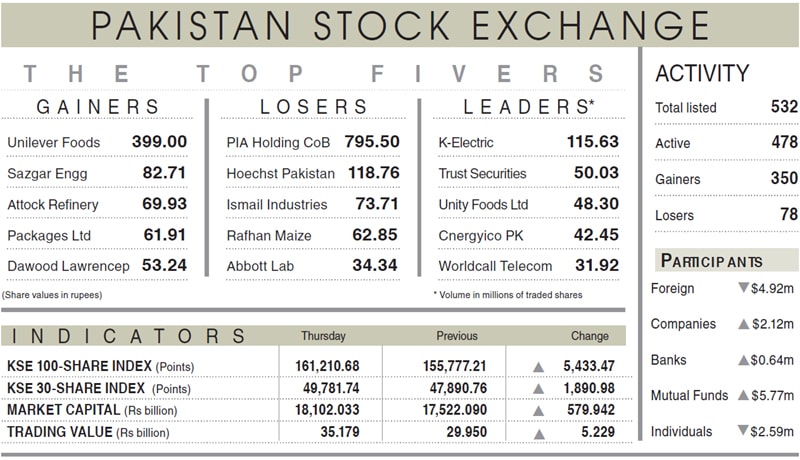
Task: Click the KSE 100-Share Index Thursday value
Action: pos(327,367)
